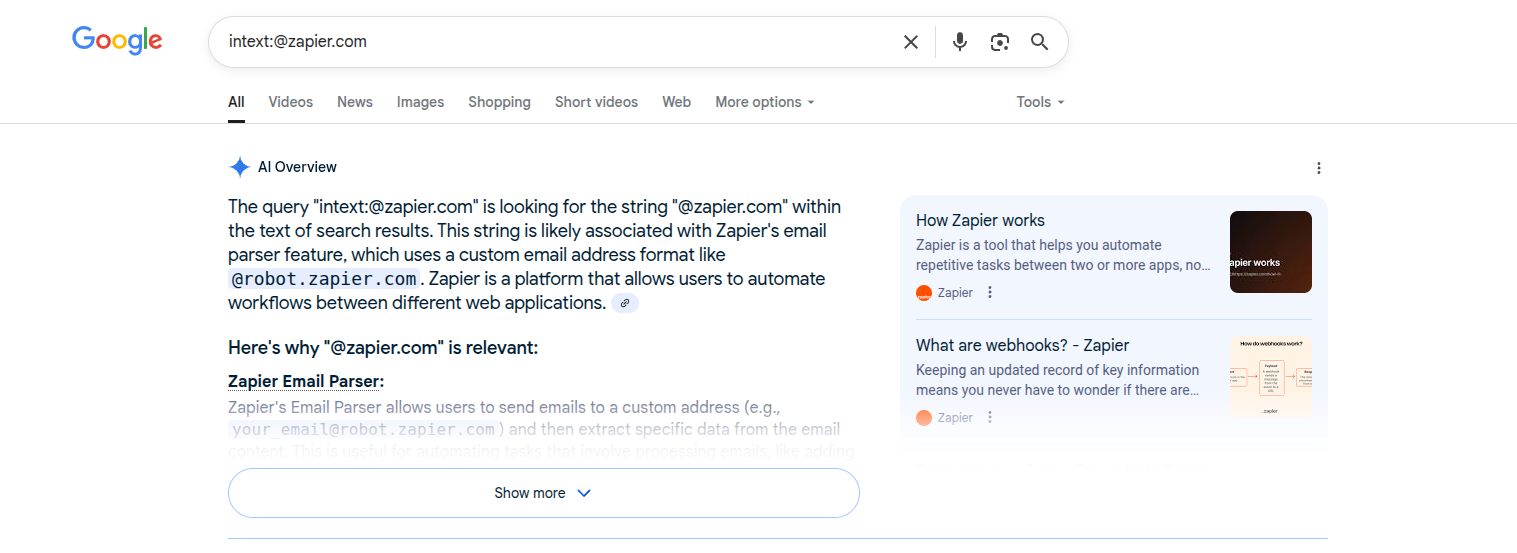
Task: Open AI Overview three-dot menu
Action: click(1319, 168)
